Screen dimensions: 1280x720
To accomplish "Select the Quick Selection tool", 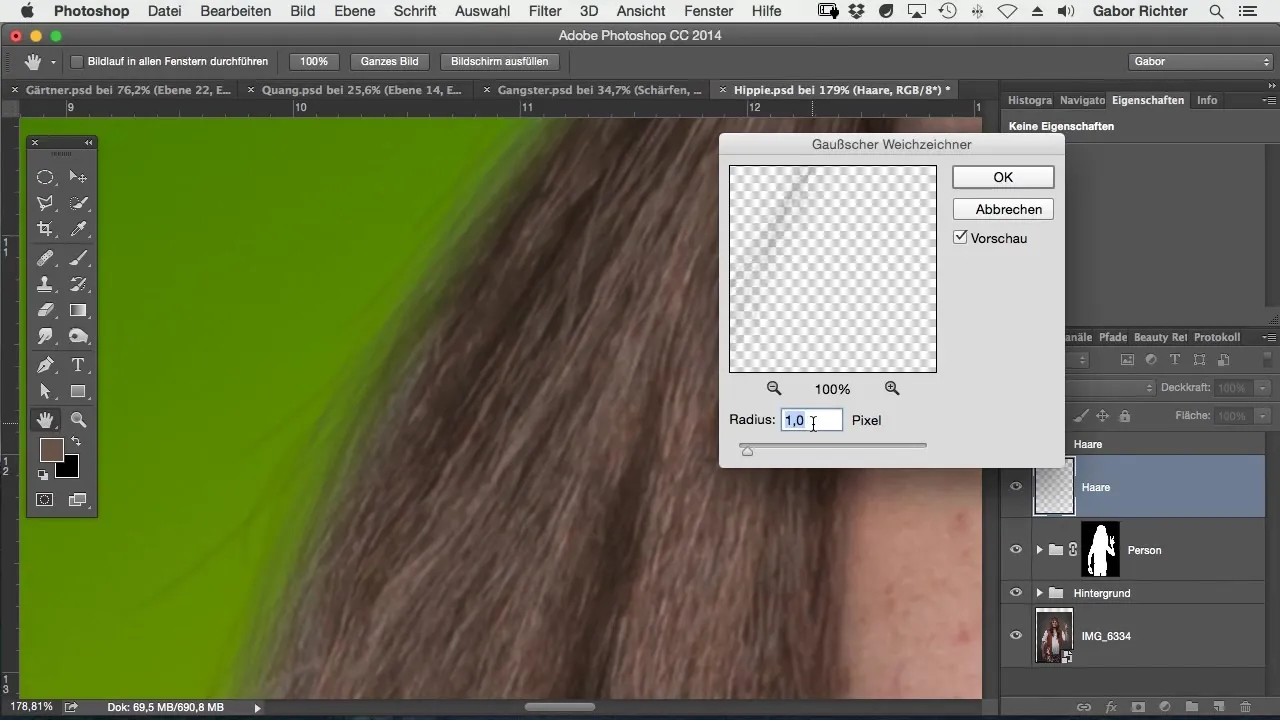I will [78, 203].
